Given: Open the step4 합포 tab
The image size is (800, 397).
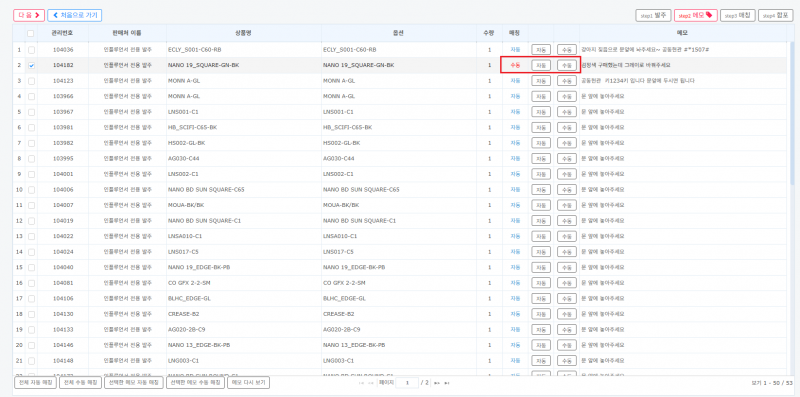Looking at the screenshot, I should (776, 15).
